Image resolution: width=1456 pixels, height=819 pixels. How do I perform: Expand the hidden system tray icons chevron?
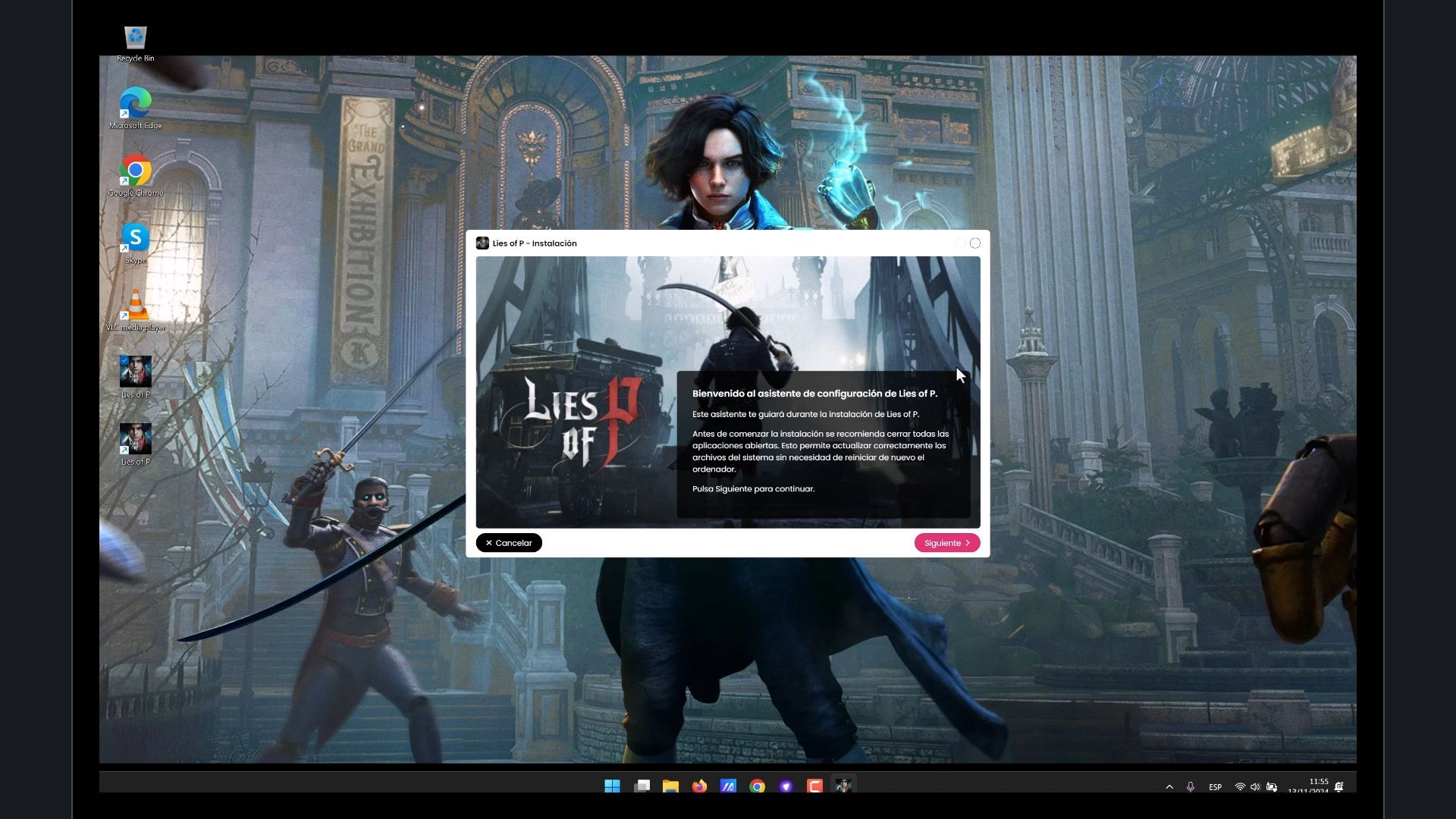click(1169, 787)
